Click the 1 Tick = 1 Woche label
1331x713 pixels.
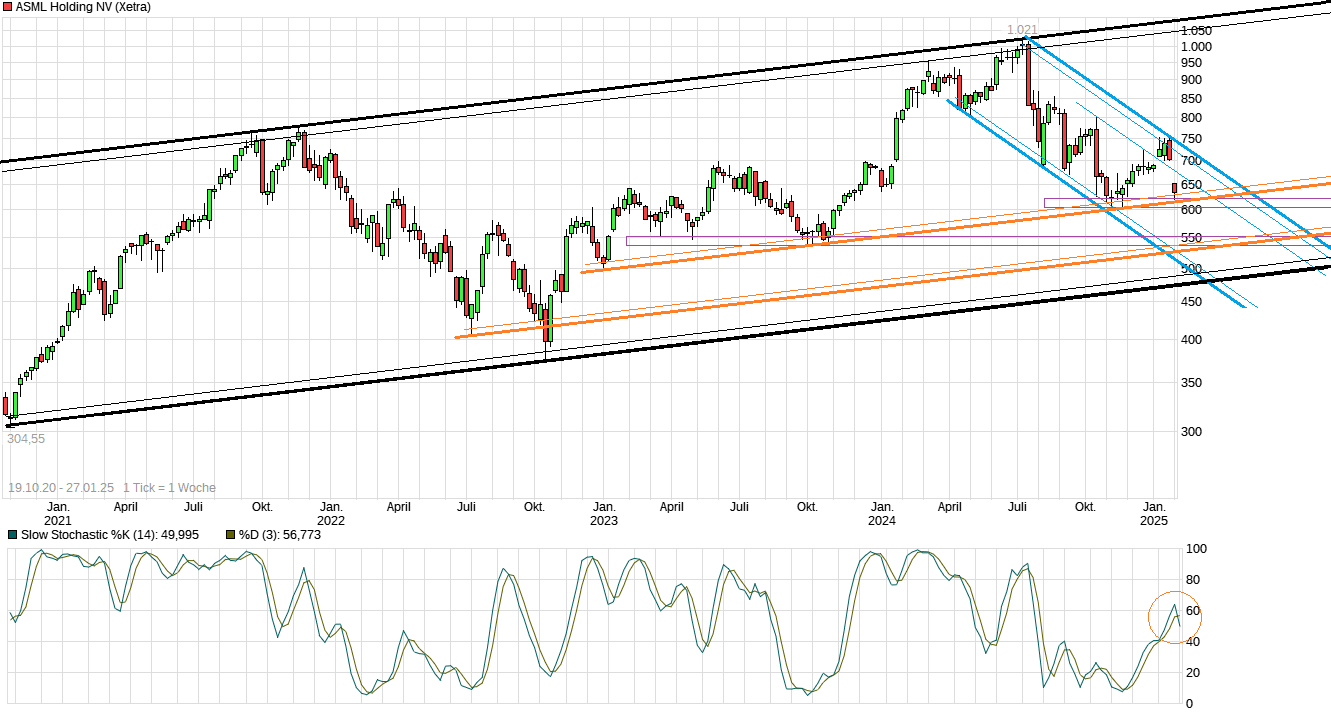click(169, 488)
